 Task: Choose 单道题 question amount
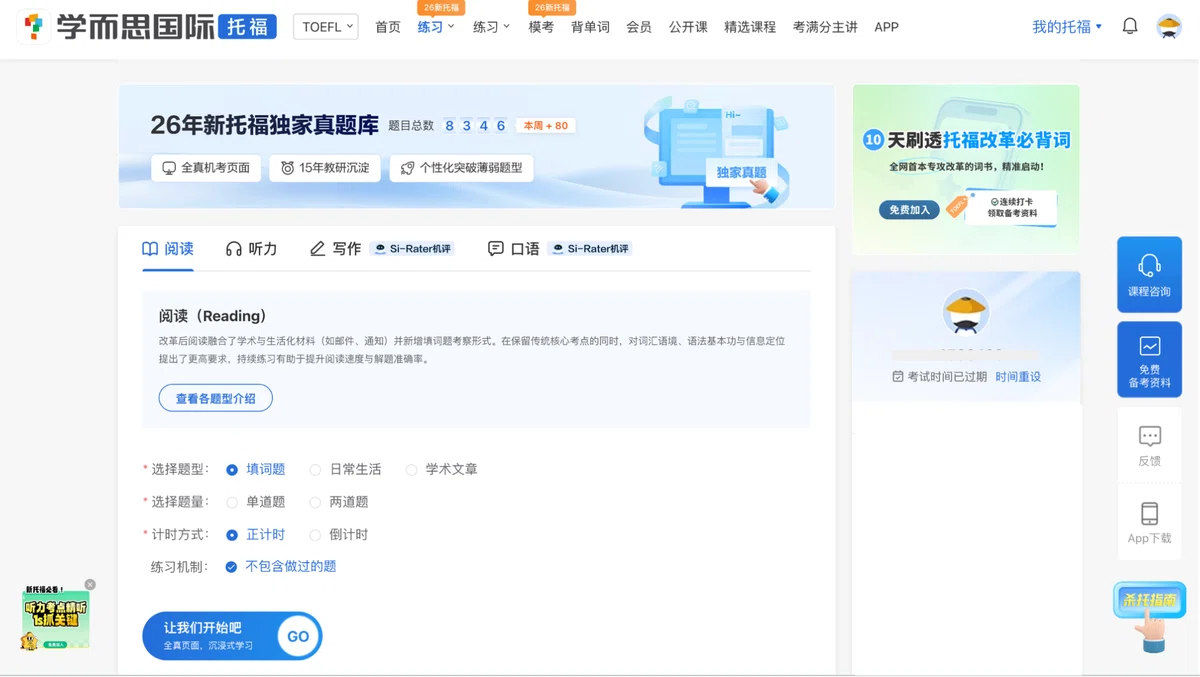tap(256, 502)
